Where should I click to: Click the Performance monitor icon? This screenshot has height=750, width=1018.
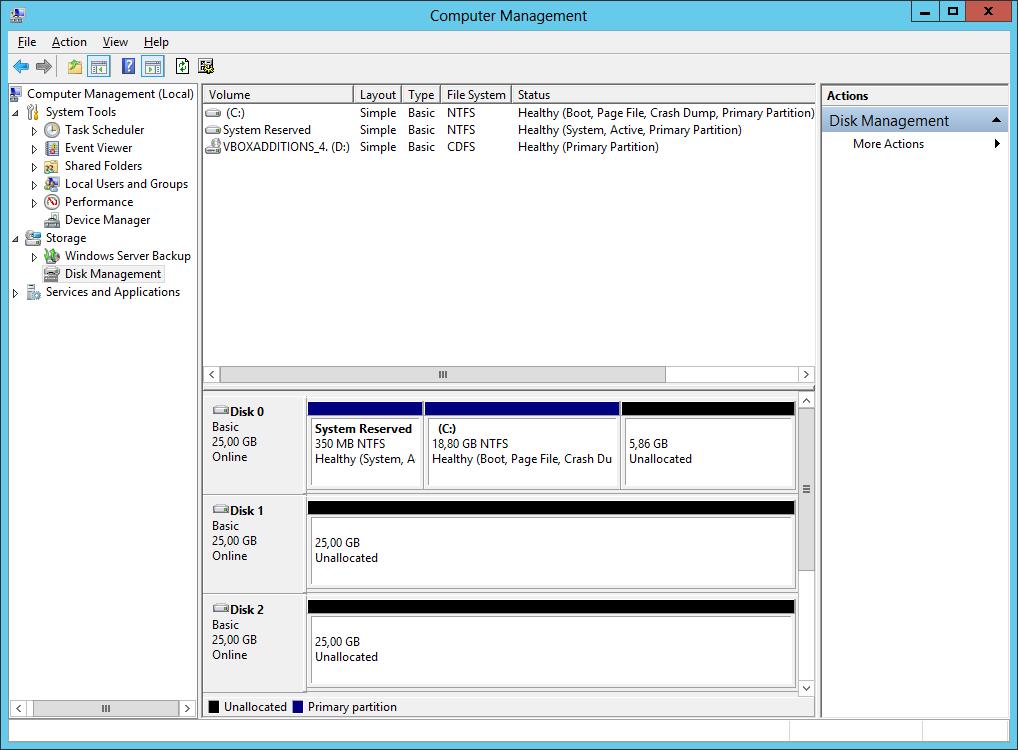pos(52,202)
